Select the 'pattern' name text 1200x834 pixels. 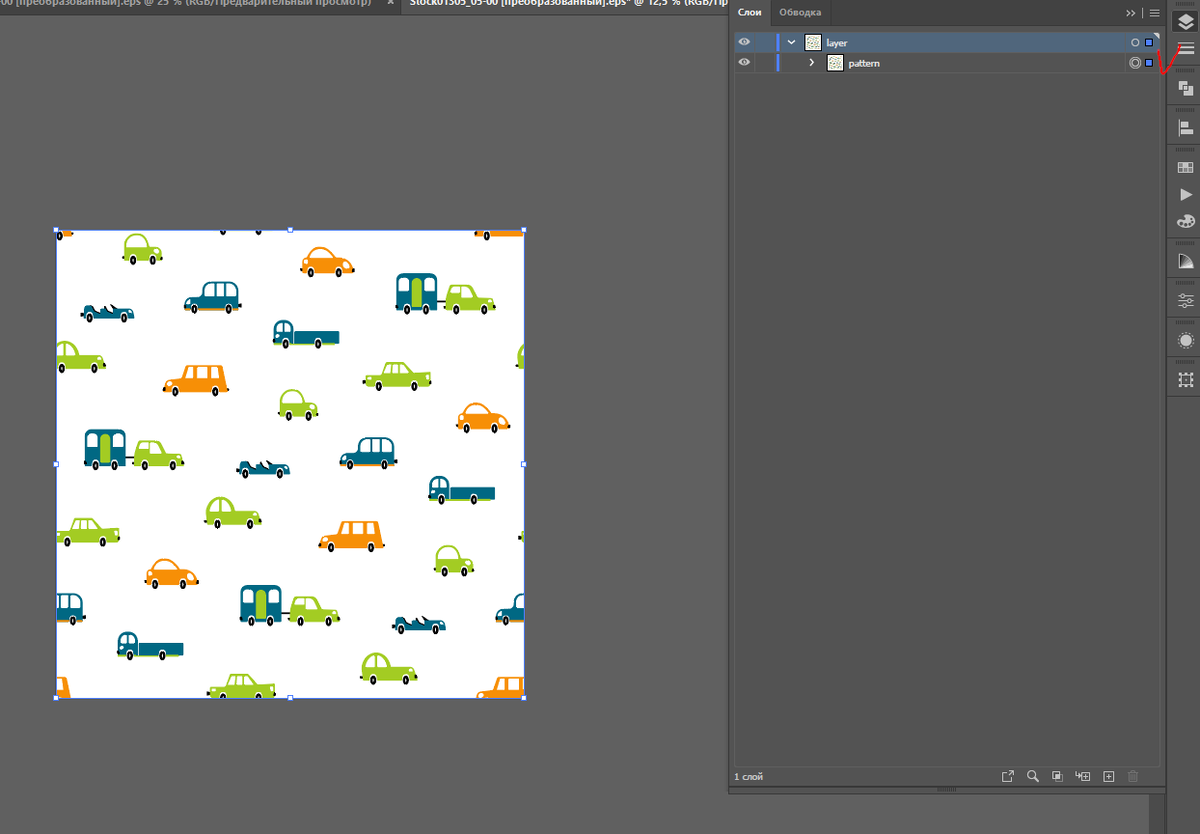point(864,63)
